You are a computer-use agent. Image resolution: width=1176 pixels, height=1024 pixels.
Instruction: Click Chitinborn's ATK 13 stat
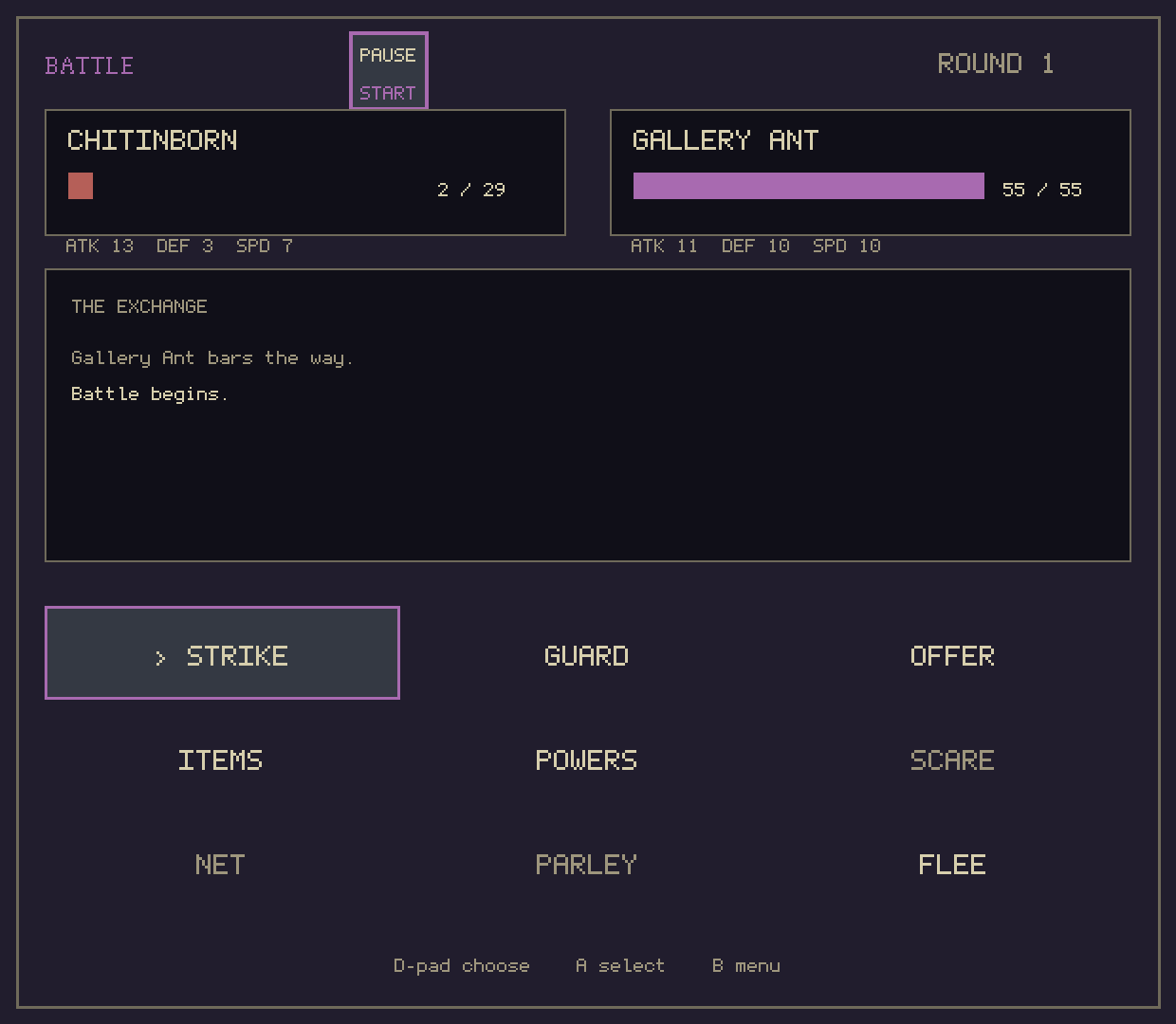pos(100,246)
